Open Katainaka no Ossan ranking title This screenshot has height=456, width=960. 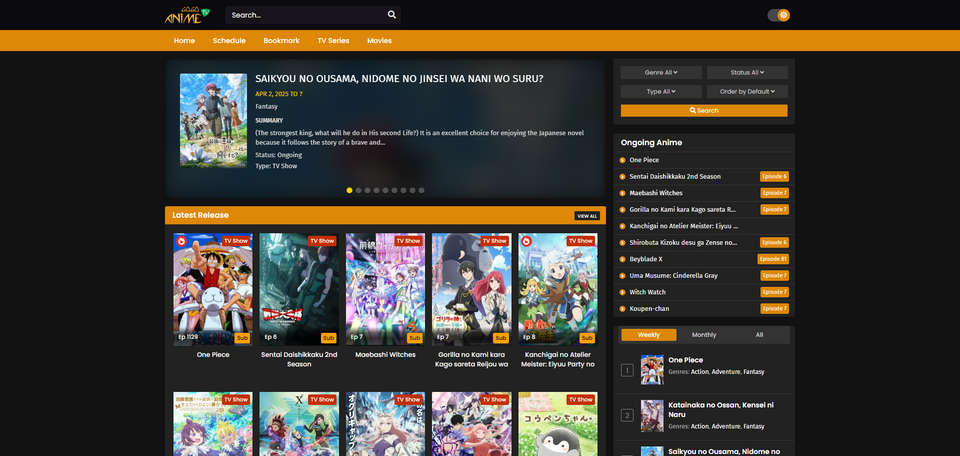click(x=721, y=410)
